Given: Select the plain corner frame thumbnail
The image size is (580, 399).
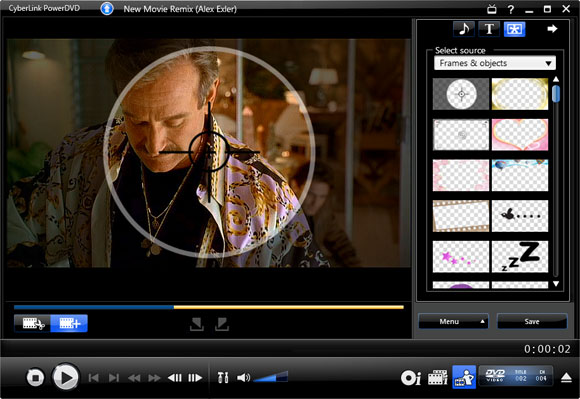Looking at the screenshot, I should (x=461, y=135).
